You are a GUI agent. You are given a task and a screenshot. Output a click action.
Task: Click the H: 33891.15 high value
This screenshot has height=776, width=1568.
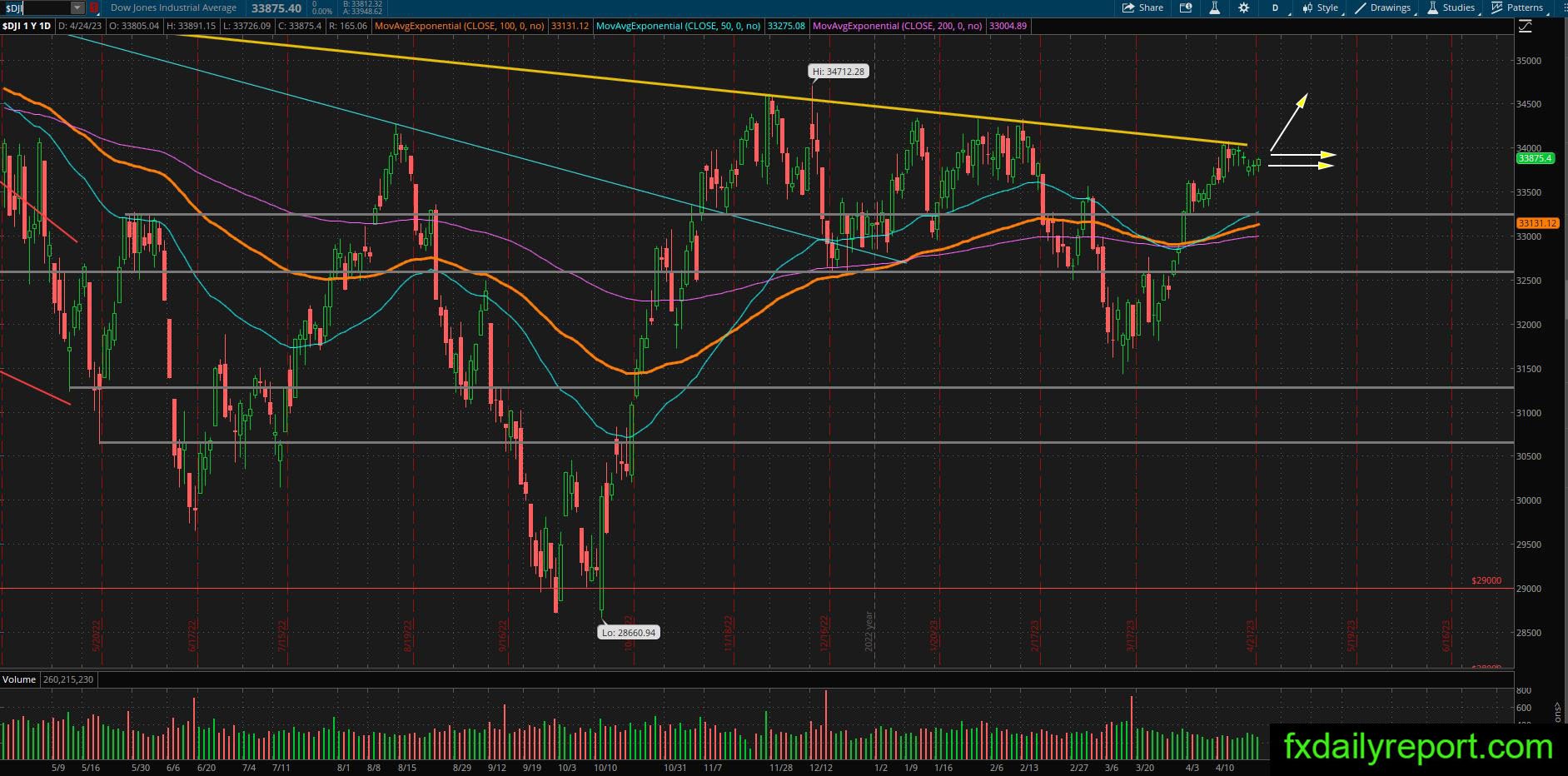point(191,26)
